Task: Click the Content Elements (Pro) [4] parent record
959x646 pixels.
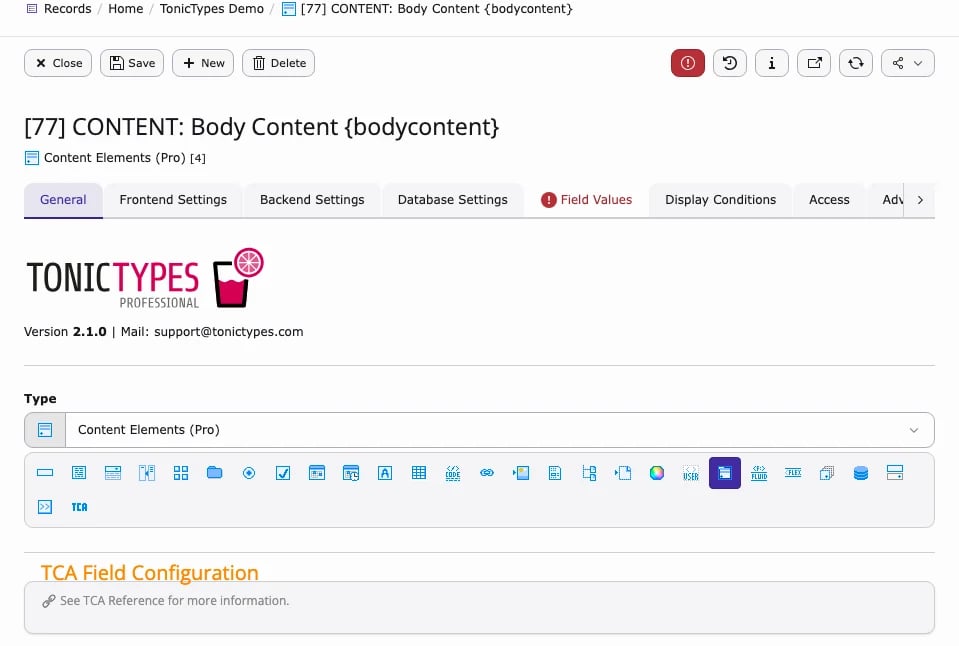Action: pos(115,158)
